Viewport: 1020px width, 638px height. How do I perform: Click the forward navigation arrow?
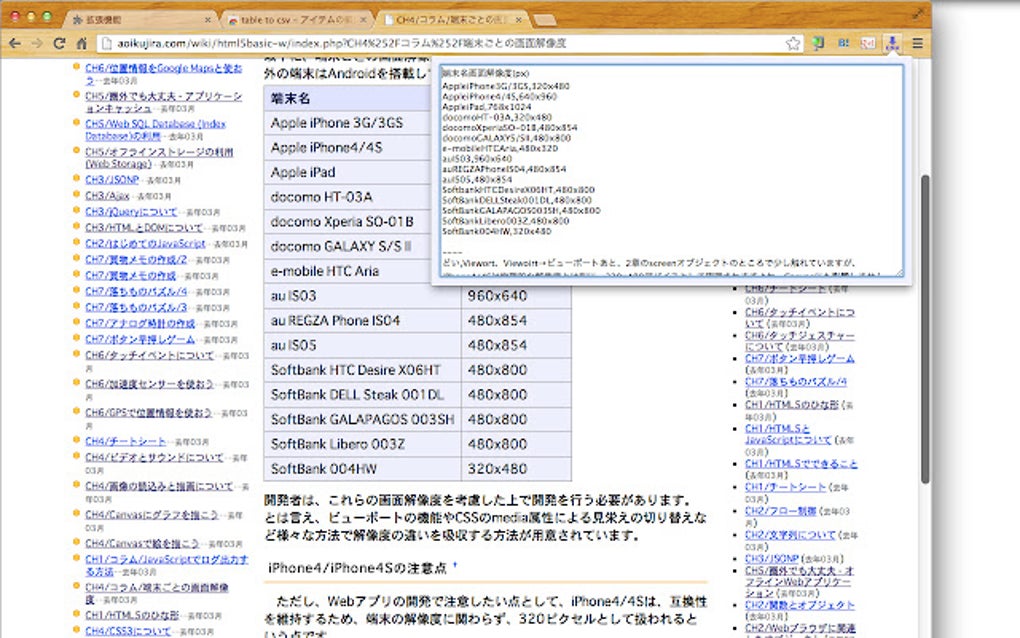pyautogui.click(x=36, y=43)
